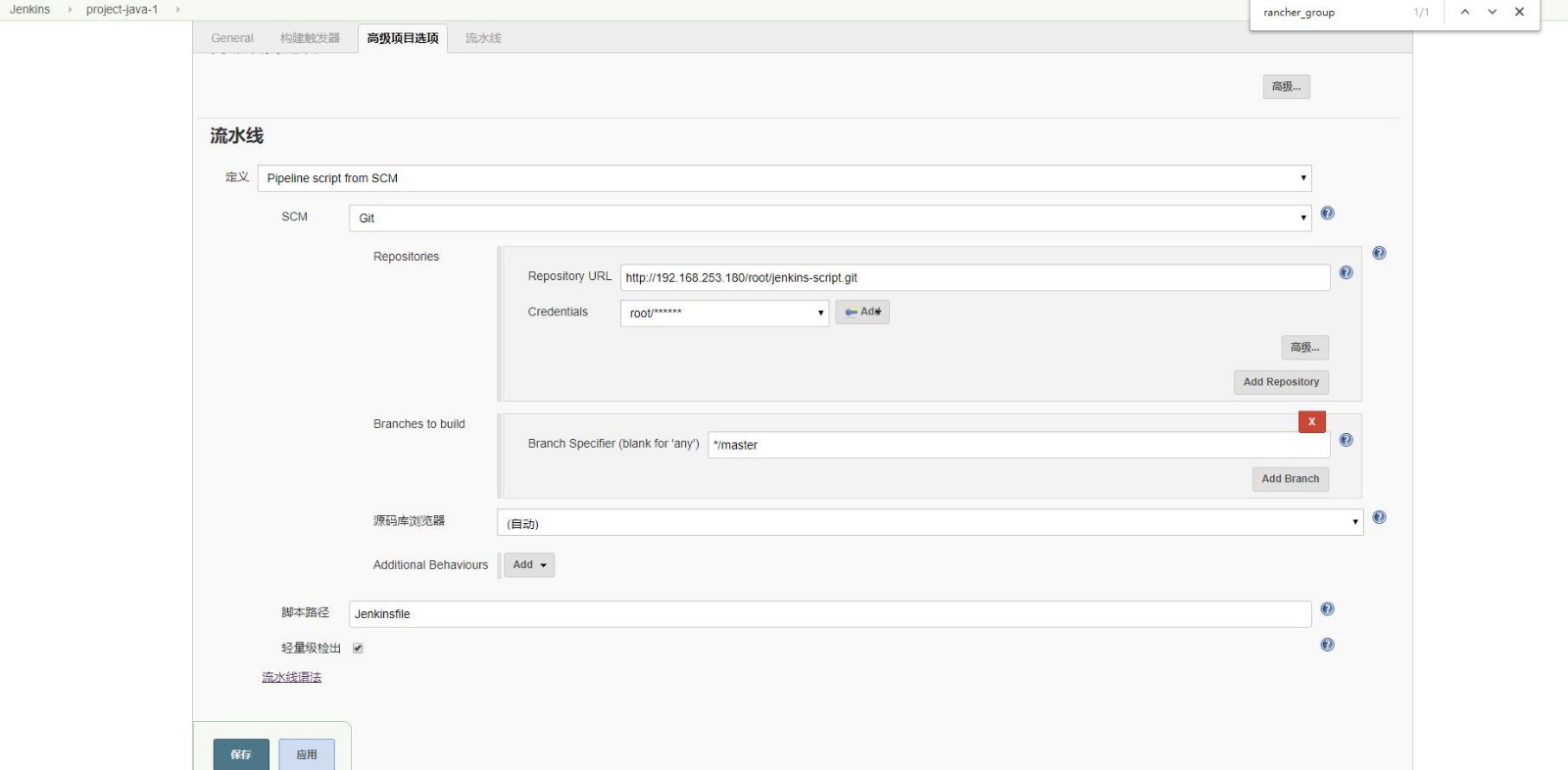Open project-java-1 breadcrumb link
Viewport: 1568px width, 770px height.
(122, 10)
